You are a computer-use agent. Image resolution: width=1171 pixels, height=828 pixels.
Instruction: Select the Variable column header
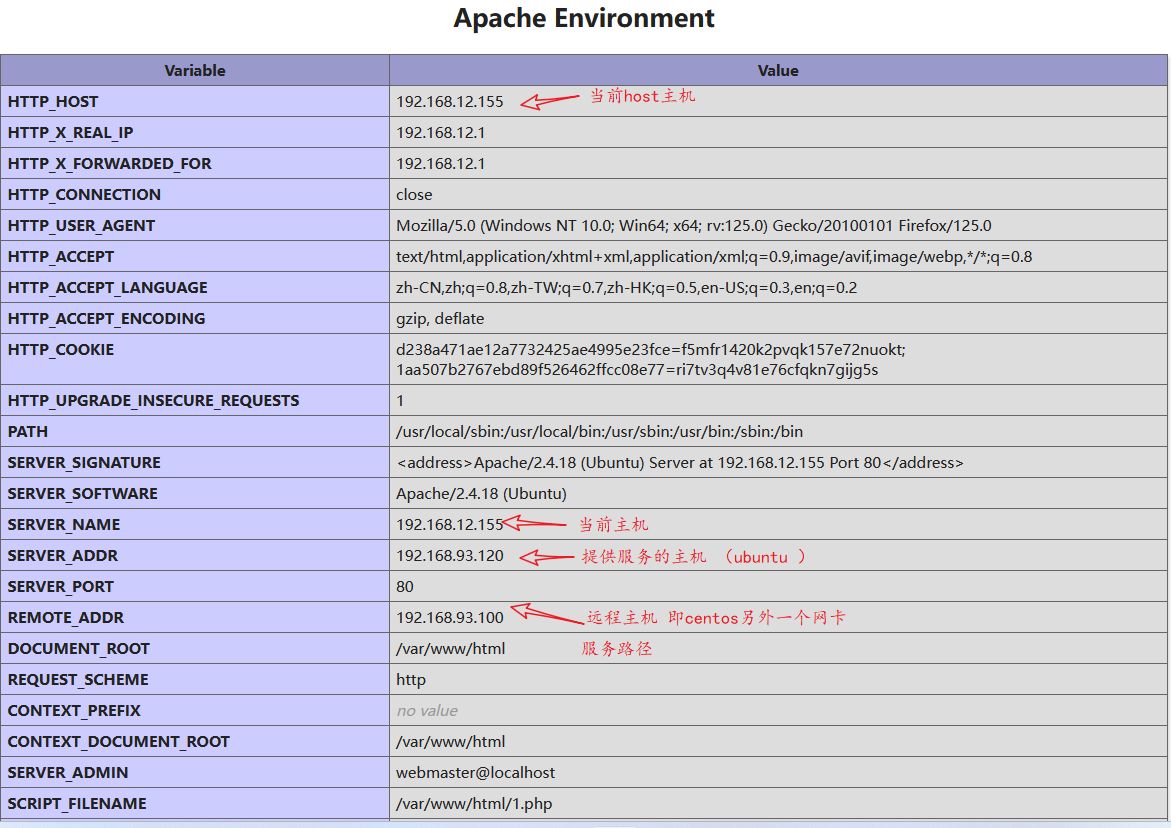click(195, 70)
